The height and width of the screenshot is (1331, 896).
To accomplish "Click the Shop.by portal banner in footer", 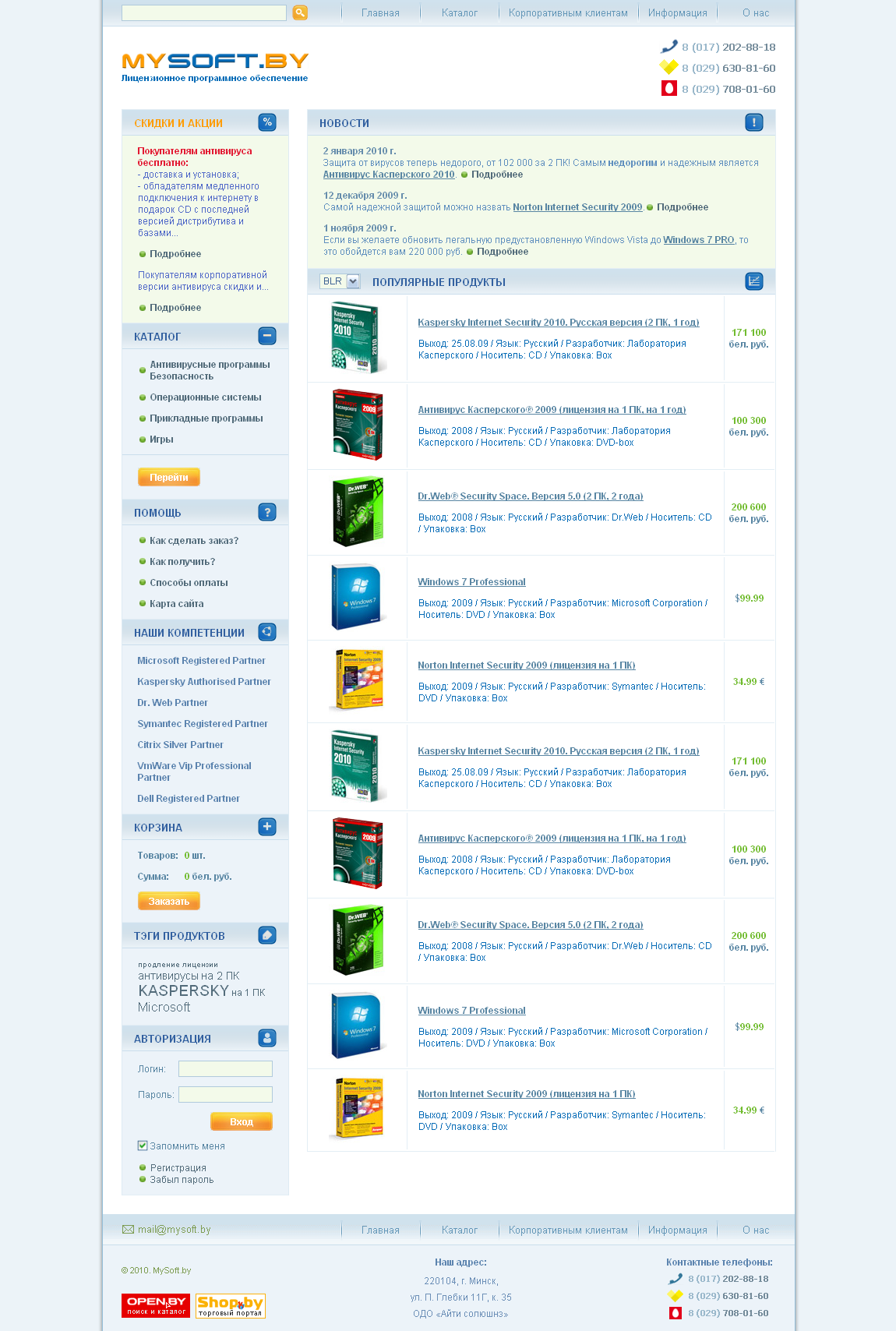I will pos(230,1305).
